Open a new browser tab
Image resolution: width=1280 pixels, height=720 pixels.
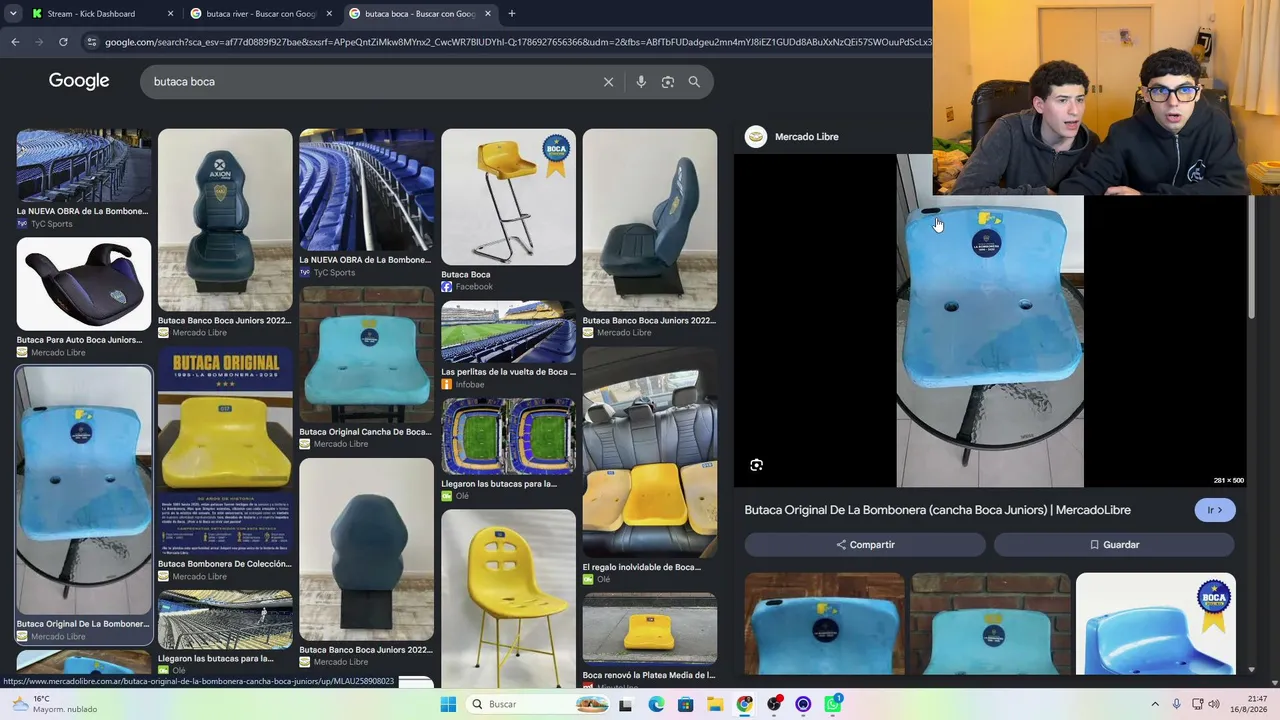tap(512, 14)
